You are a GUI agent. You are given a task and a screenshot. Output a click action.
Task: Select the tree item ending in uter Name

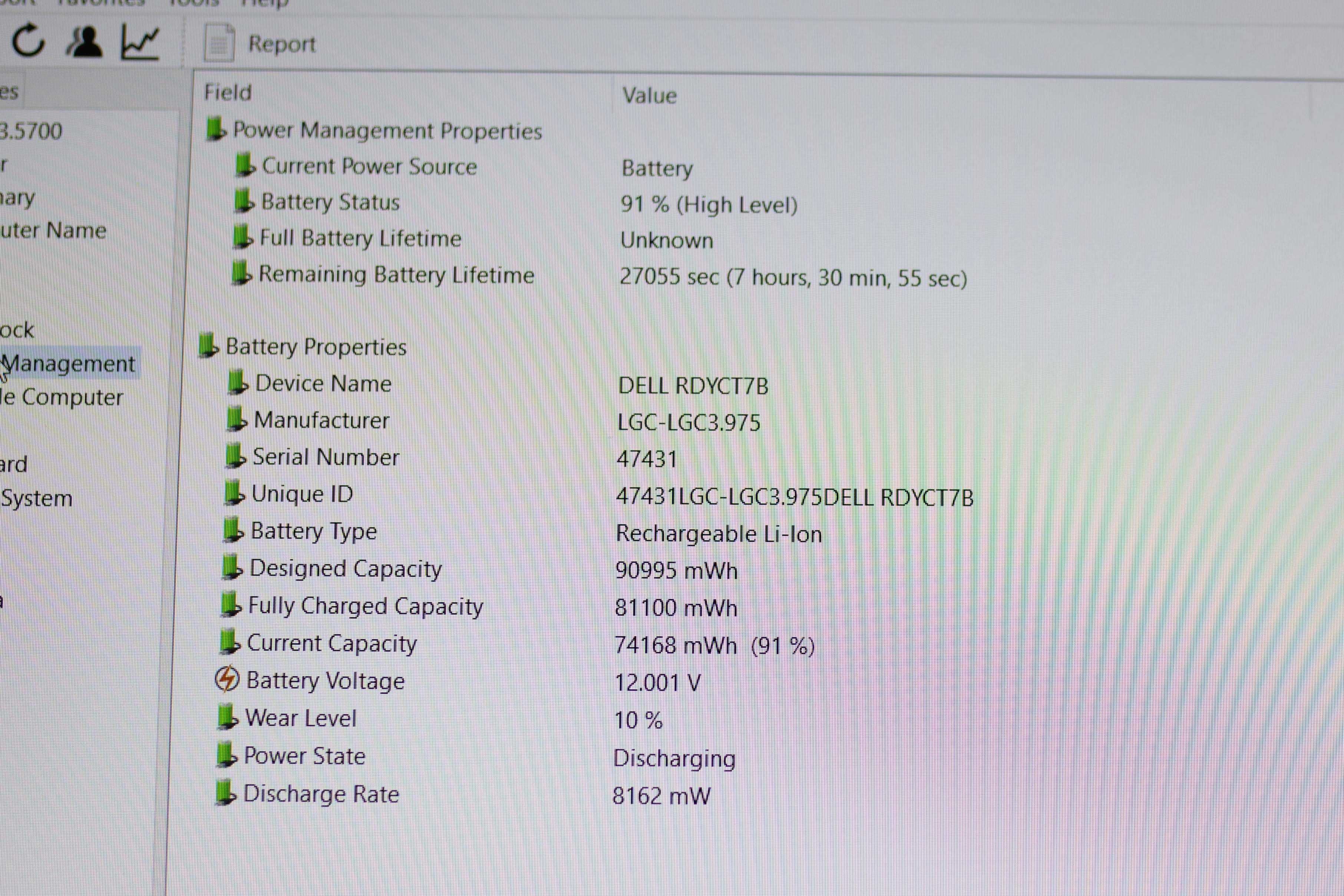click(x=53, y=230)
